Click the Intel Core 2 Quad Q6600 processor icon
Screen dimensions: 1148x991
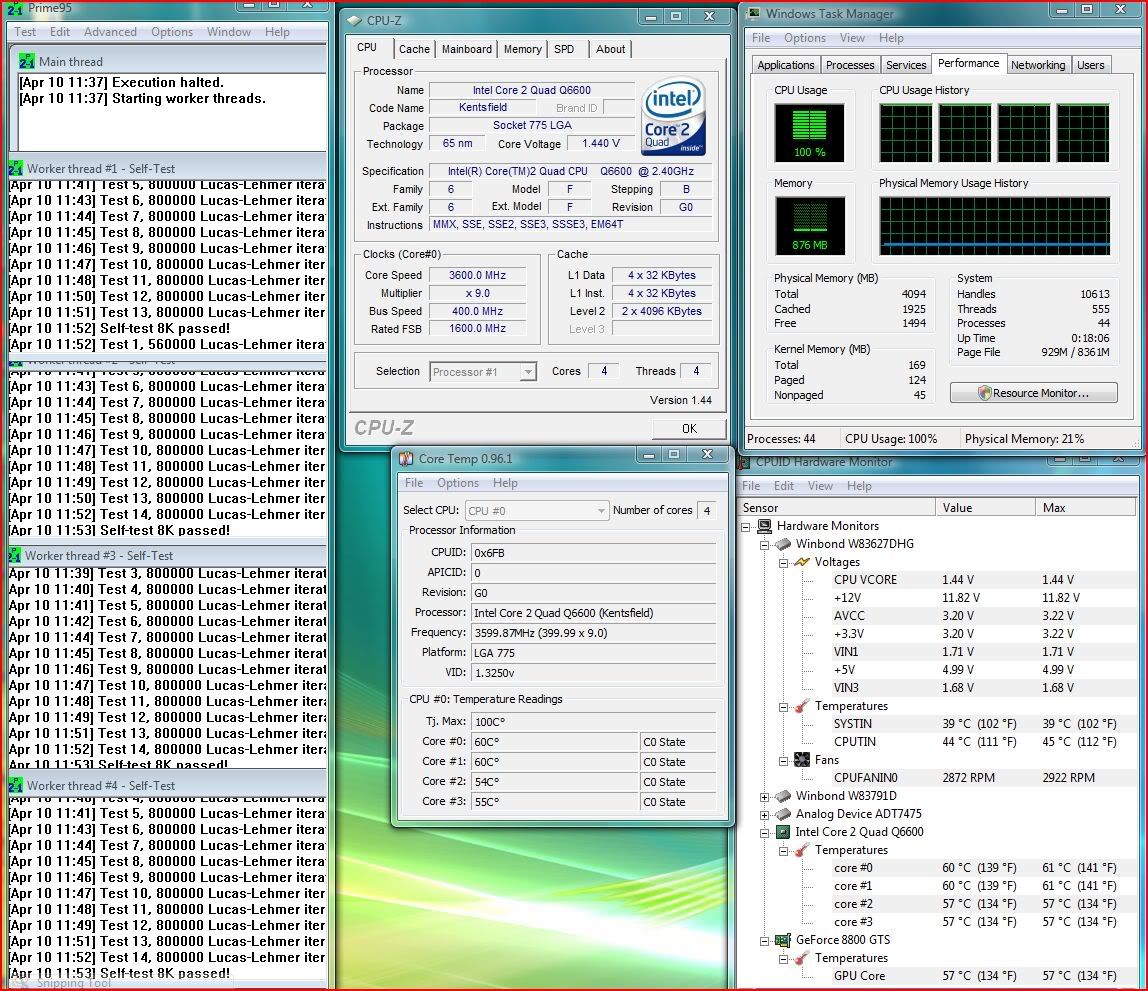click(x=783, y=832)
